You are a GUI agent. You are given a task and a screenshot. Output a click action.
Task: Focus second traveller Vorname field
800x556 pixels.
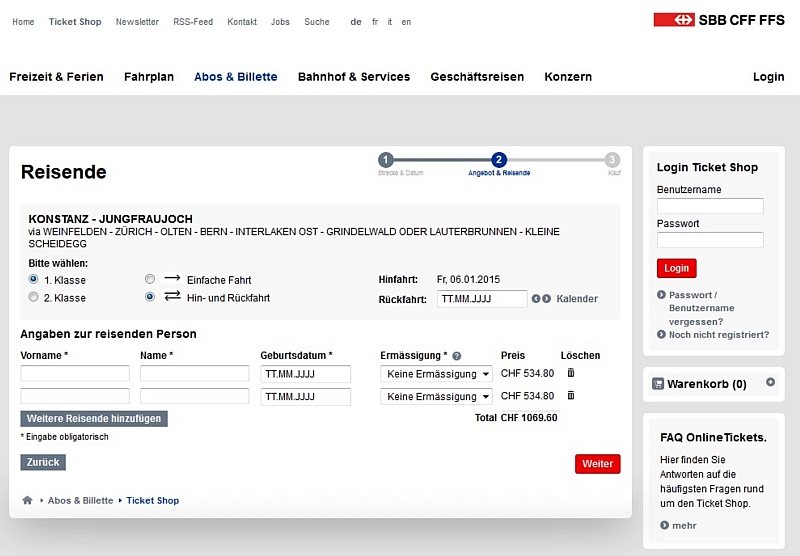(75, 396)
